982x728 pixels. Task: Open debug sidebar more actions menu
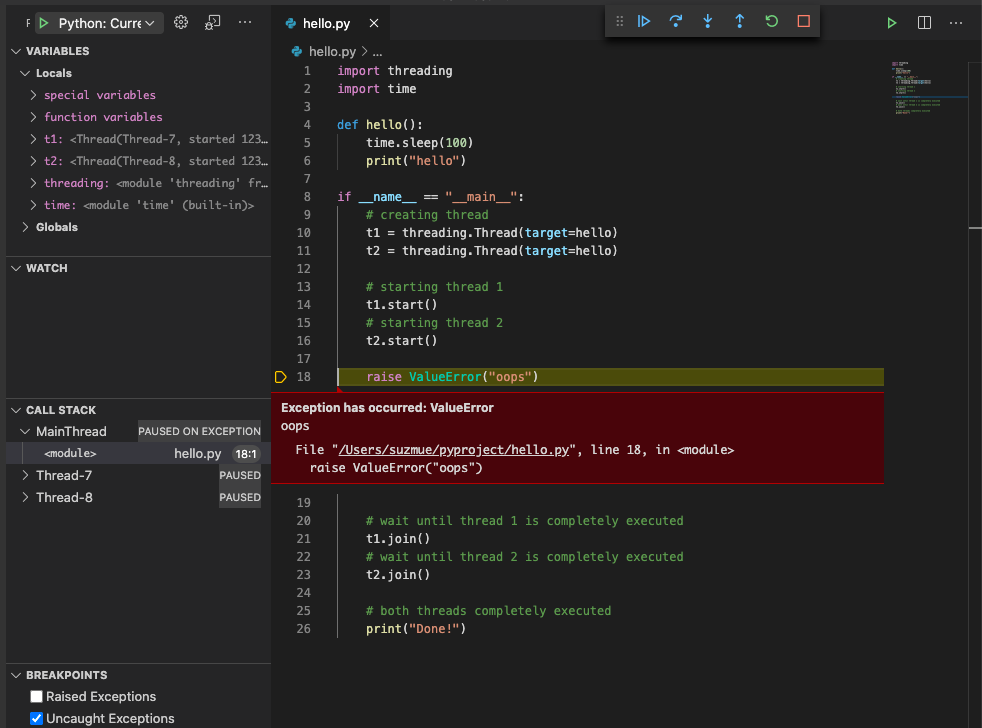pos(245,23)
